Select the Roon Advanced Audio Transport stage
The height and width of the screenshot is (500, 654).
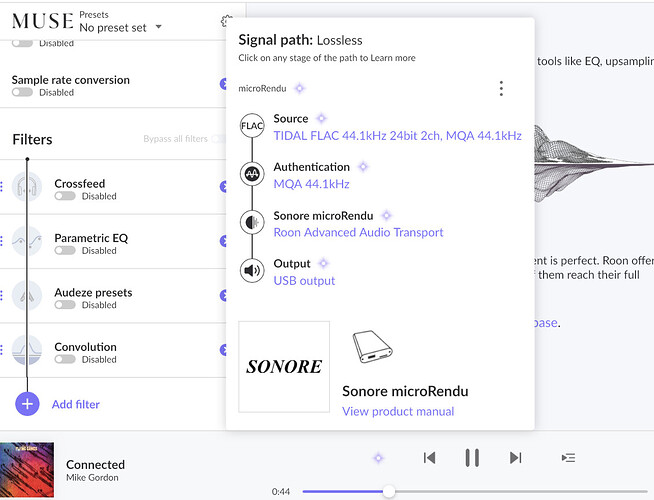tap(358, 233)
